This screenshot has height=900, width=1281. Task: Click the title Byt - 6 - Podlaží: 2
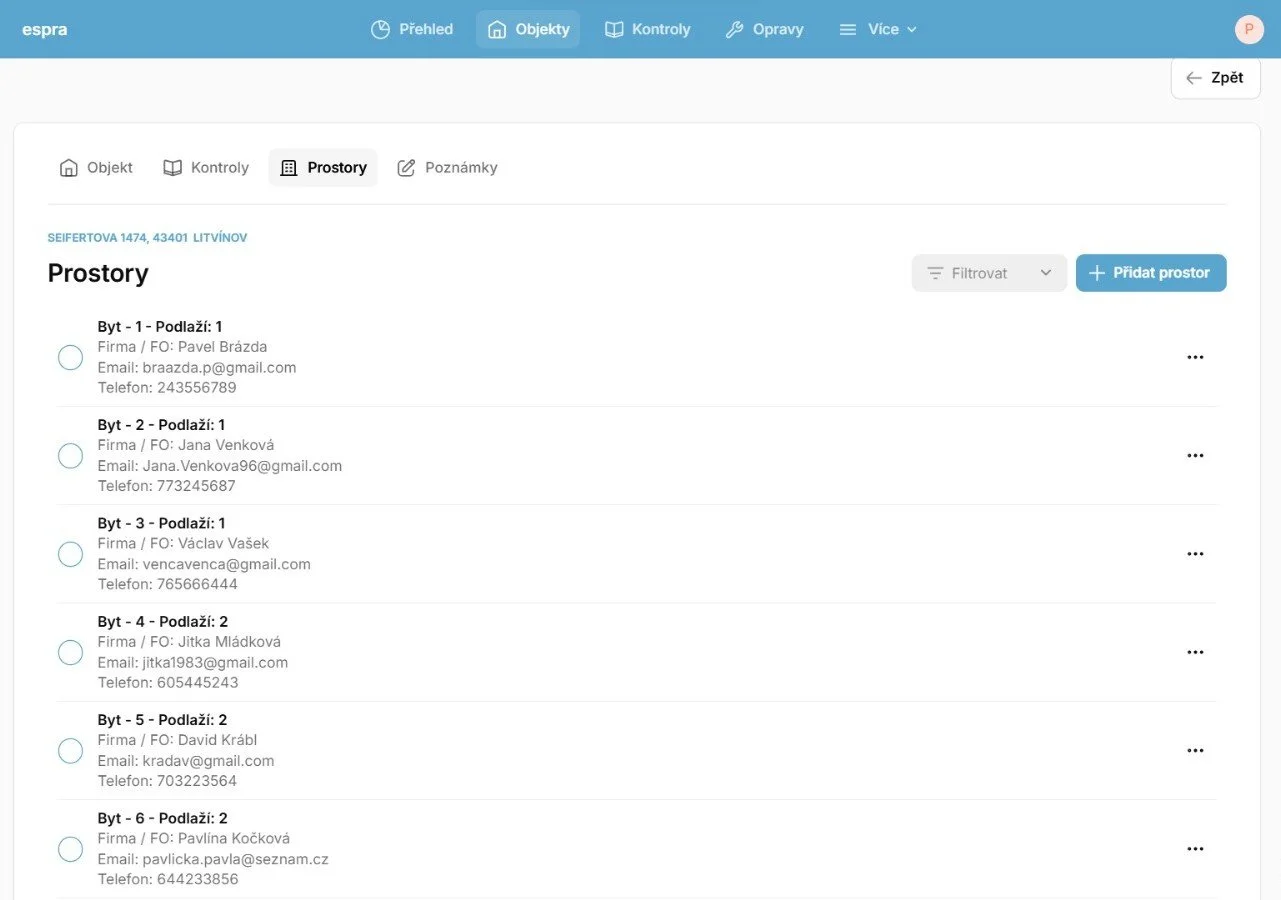tap(163, 818)
